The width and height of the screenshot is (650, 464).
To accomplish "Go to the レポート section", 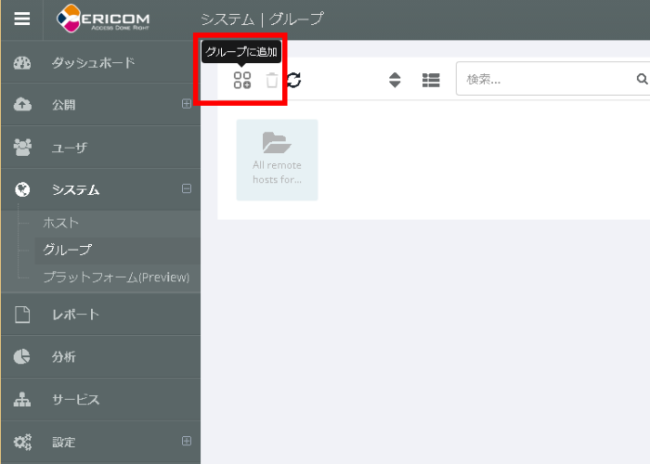I will 75,315.
